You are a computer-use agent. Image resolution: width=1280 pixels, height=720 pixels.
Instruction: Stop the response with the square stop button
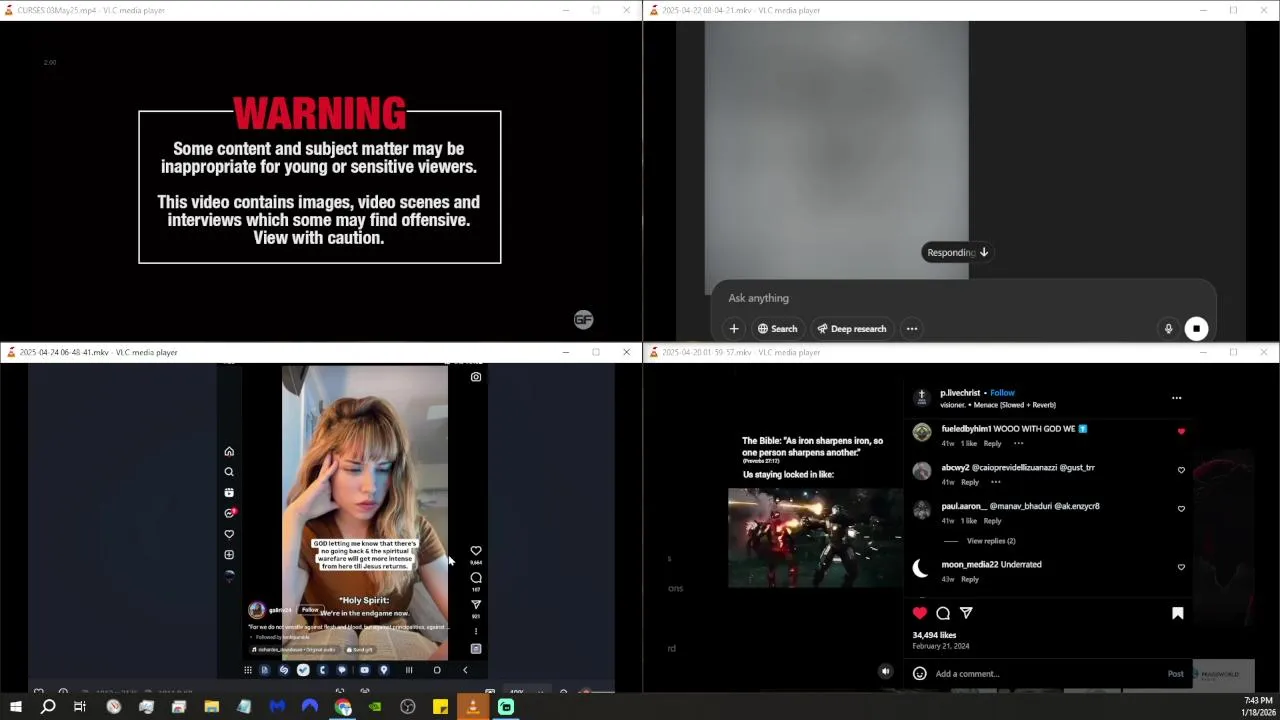point(1196,329)
